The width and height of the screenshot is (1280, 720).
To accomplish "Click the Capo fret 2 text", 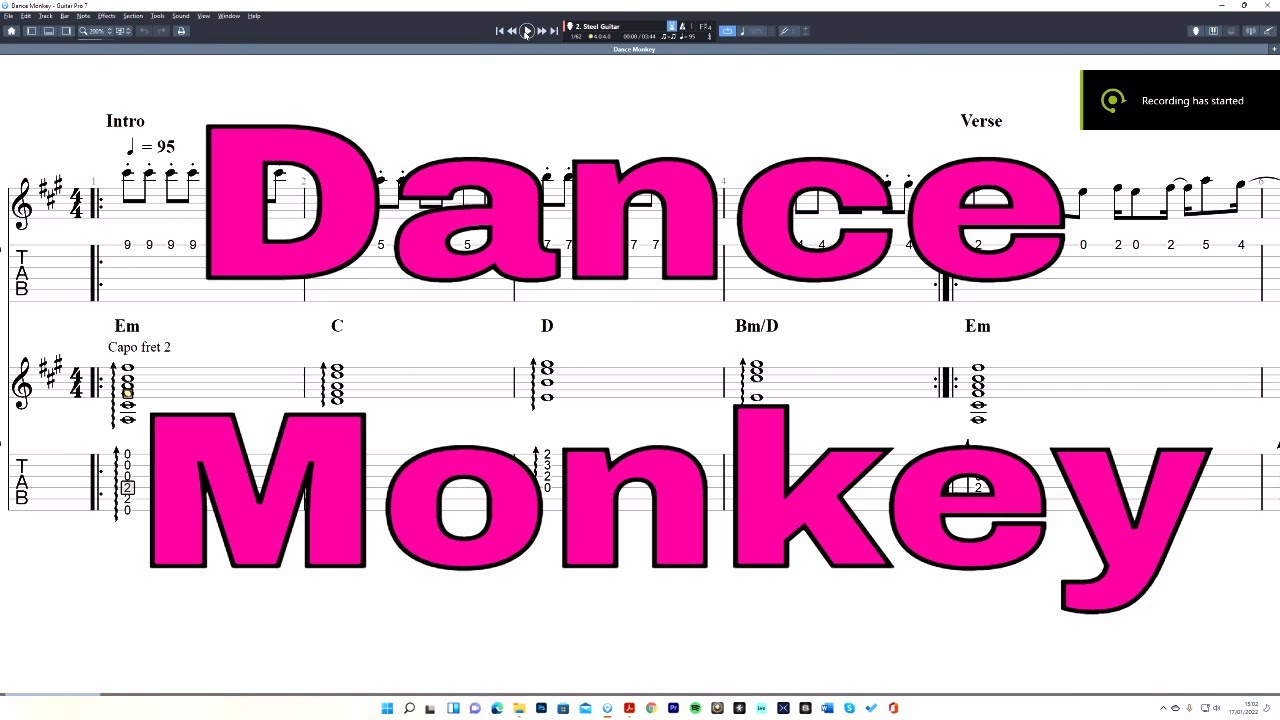I will click(x=139, y=347).
